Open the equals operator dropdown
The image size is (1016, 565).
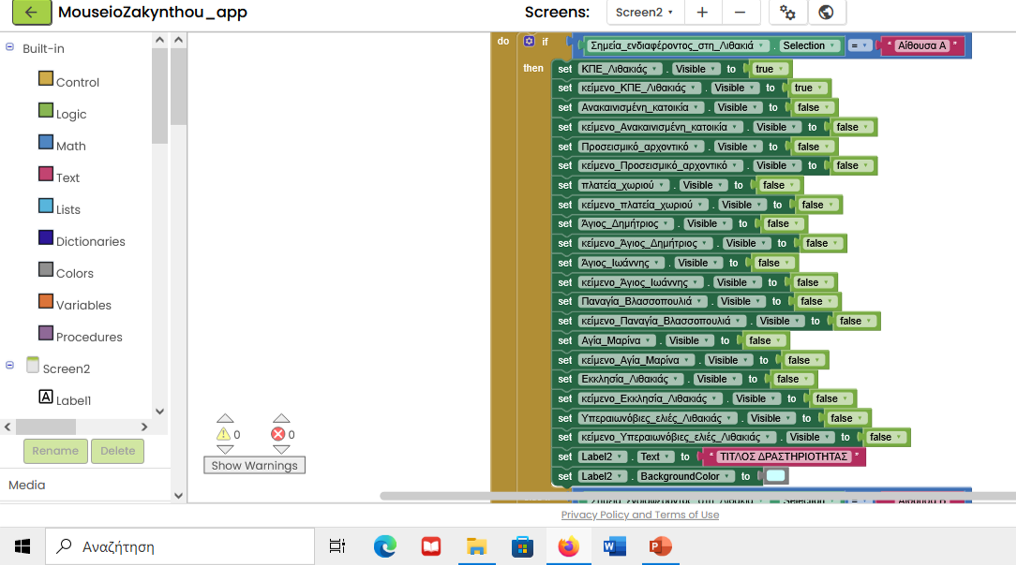(x=859, y=45)
